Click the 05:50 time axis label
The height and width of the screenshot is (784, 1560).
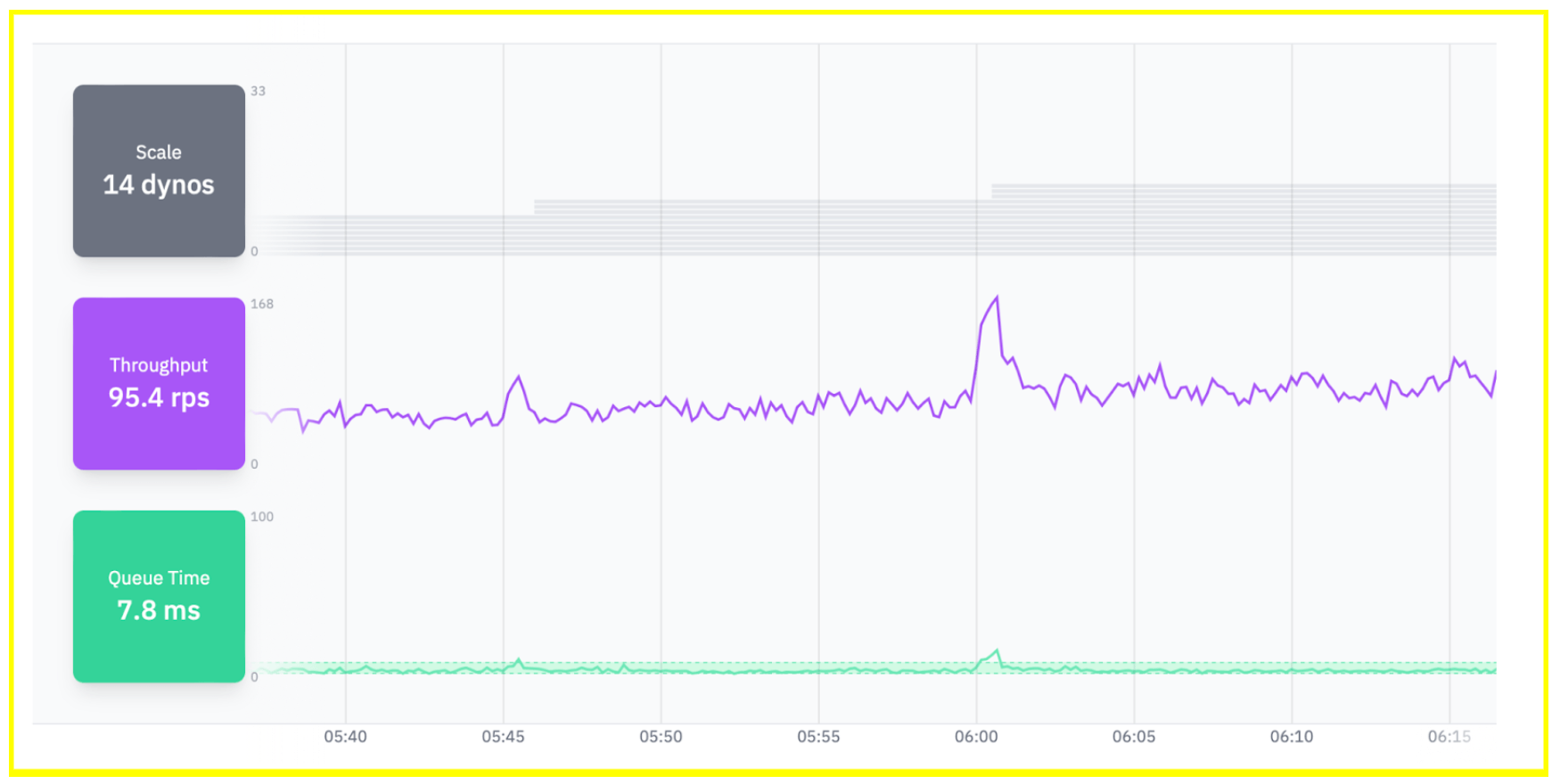coord(661,737)
